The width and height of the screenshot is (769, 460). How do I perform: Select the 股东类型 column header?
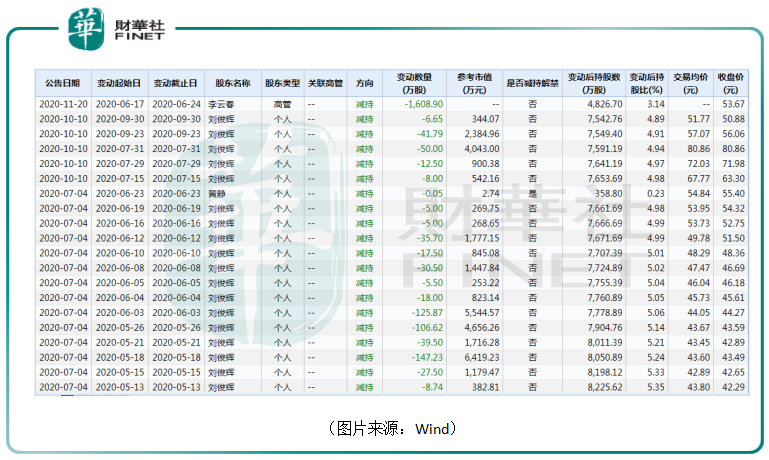click(x=283, y=83)
